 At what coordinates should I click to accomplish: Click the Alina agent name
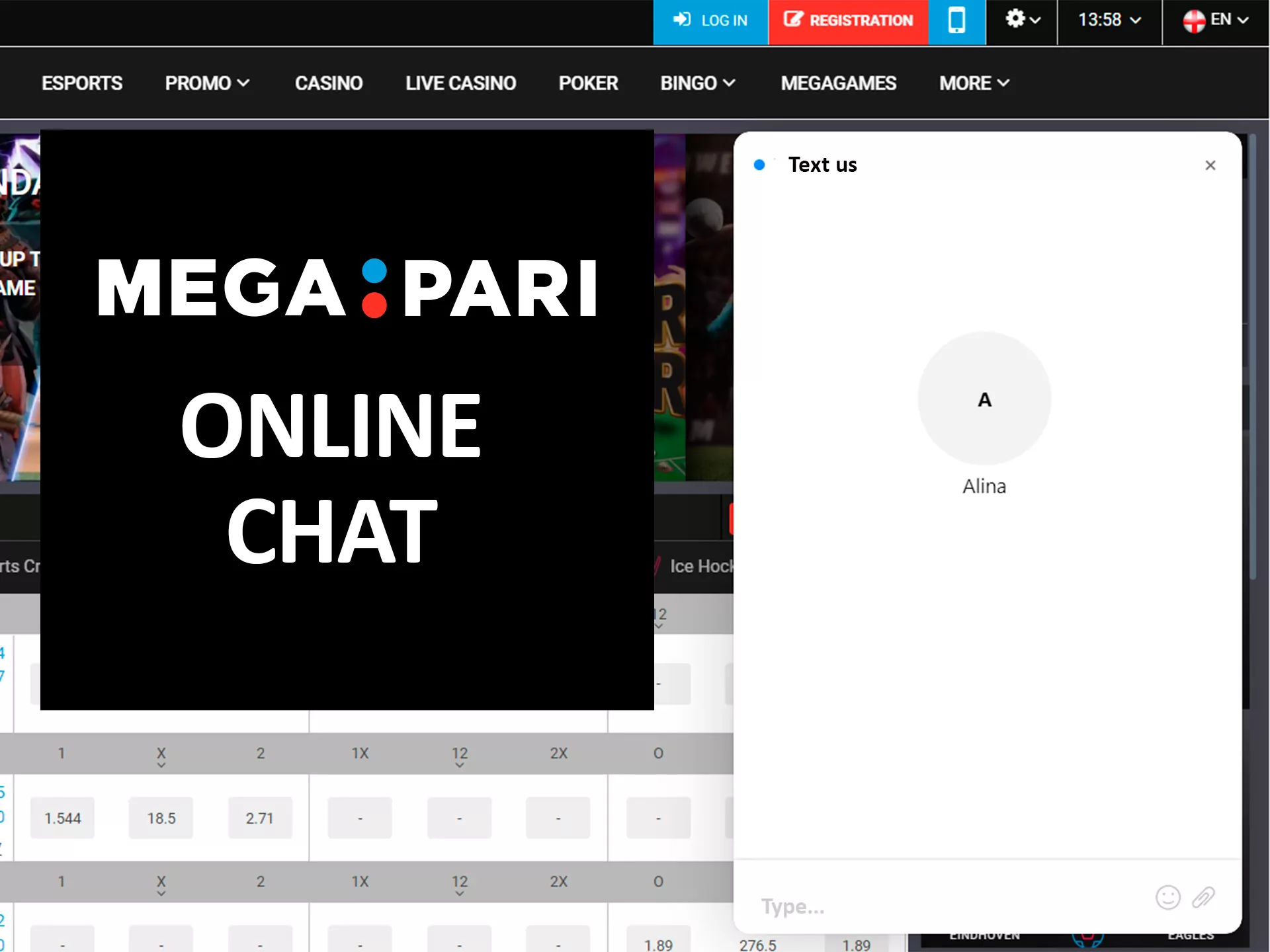[x=984, y=487]
